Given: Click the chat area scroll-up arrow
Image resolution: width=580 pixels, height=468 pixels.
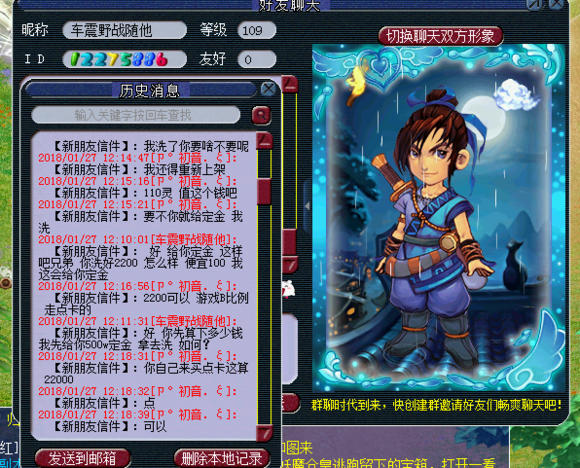Looking at the screenshot, I should click(290, 84).
